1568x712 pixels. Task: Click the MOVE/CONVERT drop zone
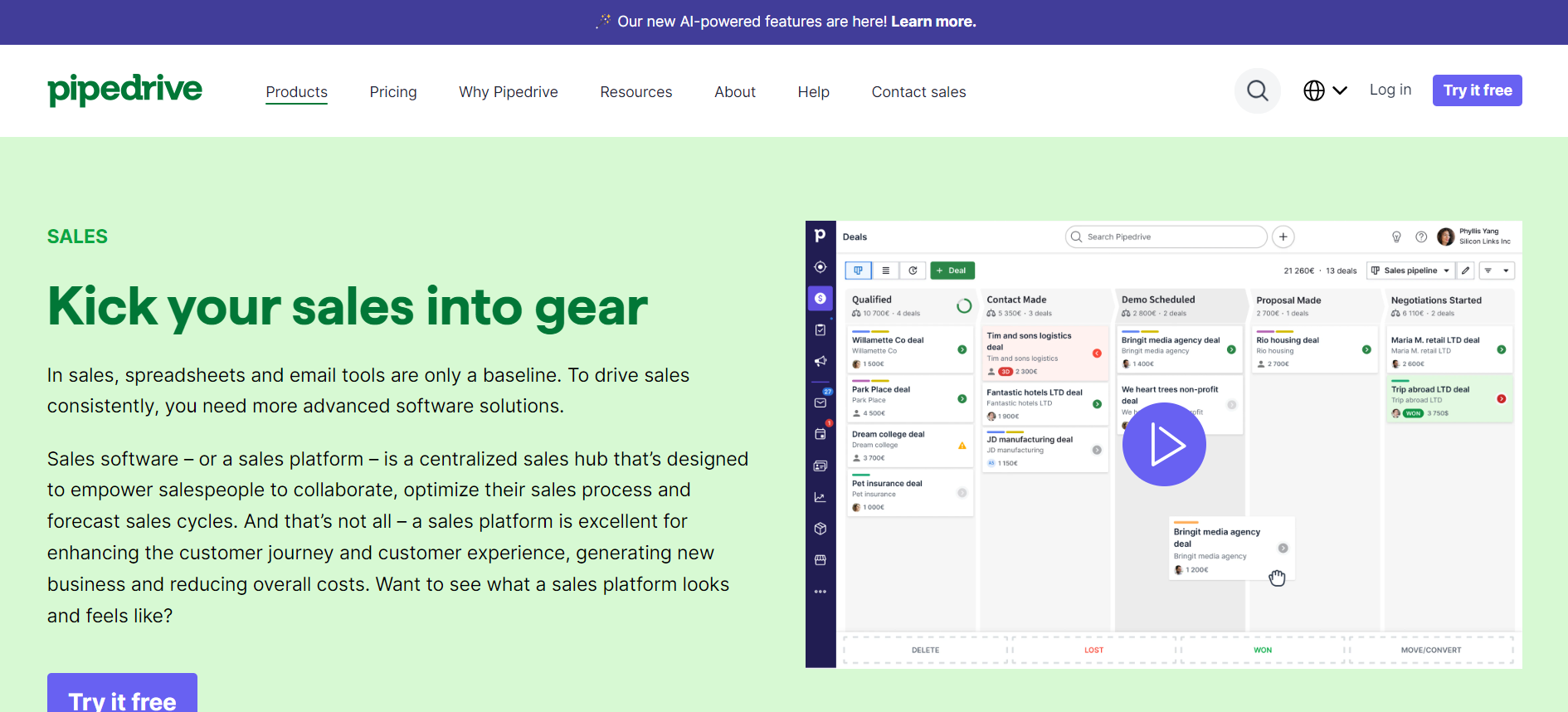tap(1431, 650)
